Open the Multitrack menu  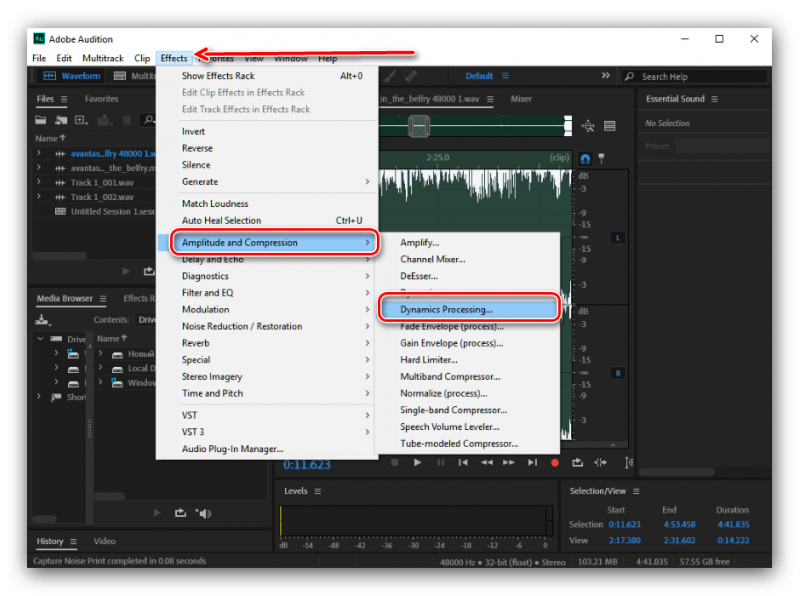(x=103, y=58)
